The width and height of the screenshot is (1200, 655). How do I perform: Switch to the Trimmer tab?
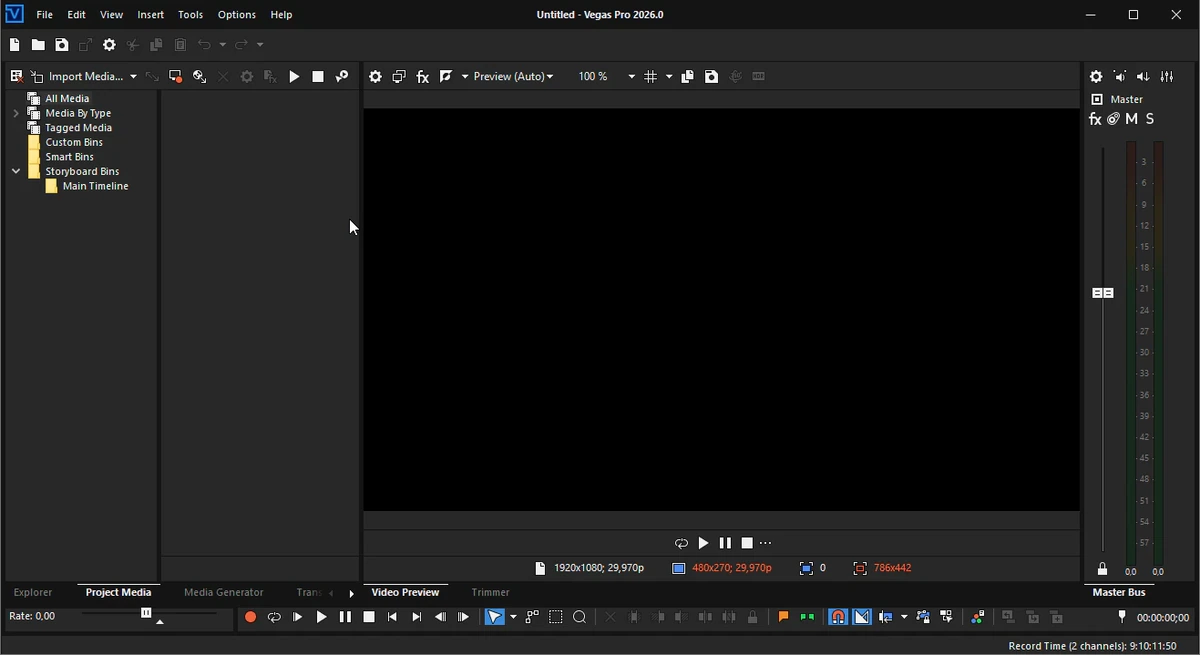pyautogui.click(x=491, y=593)
